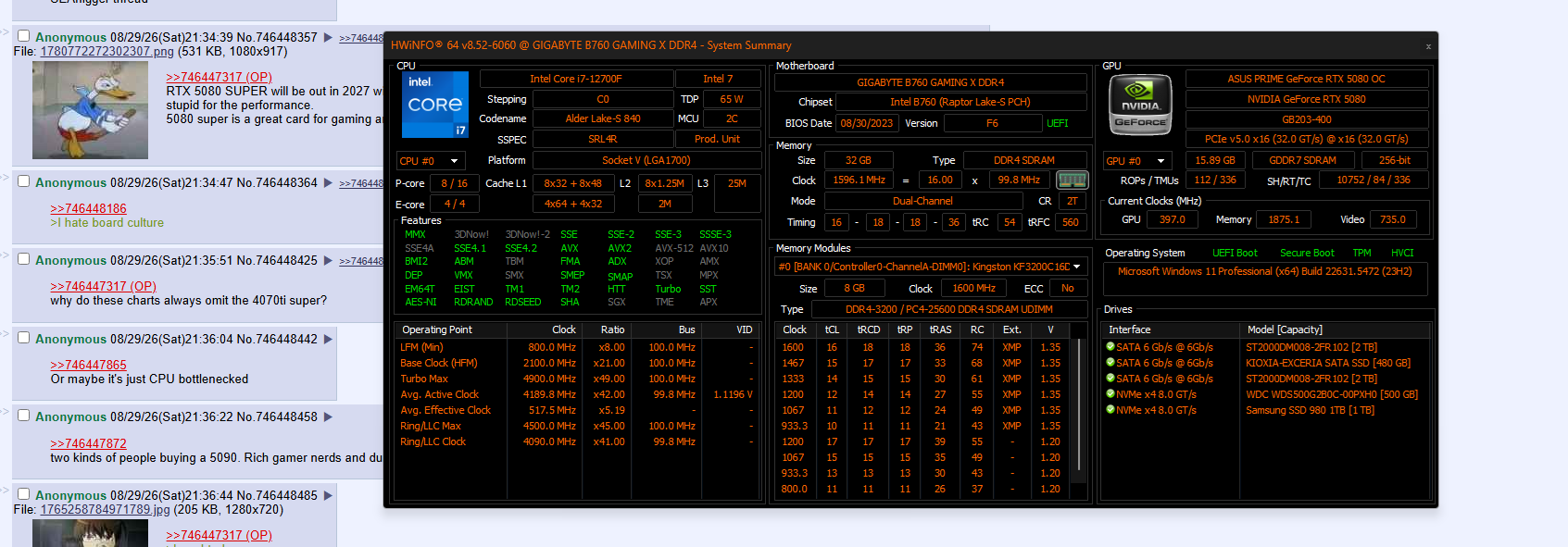This screenshot has height=547, width=1568.
Task: Follow the OP quote link in post No.746448357
Action: click(219, 78)
